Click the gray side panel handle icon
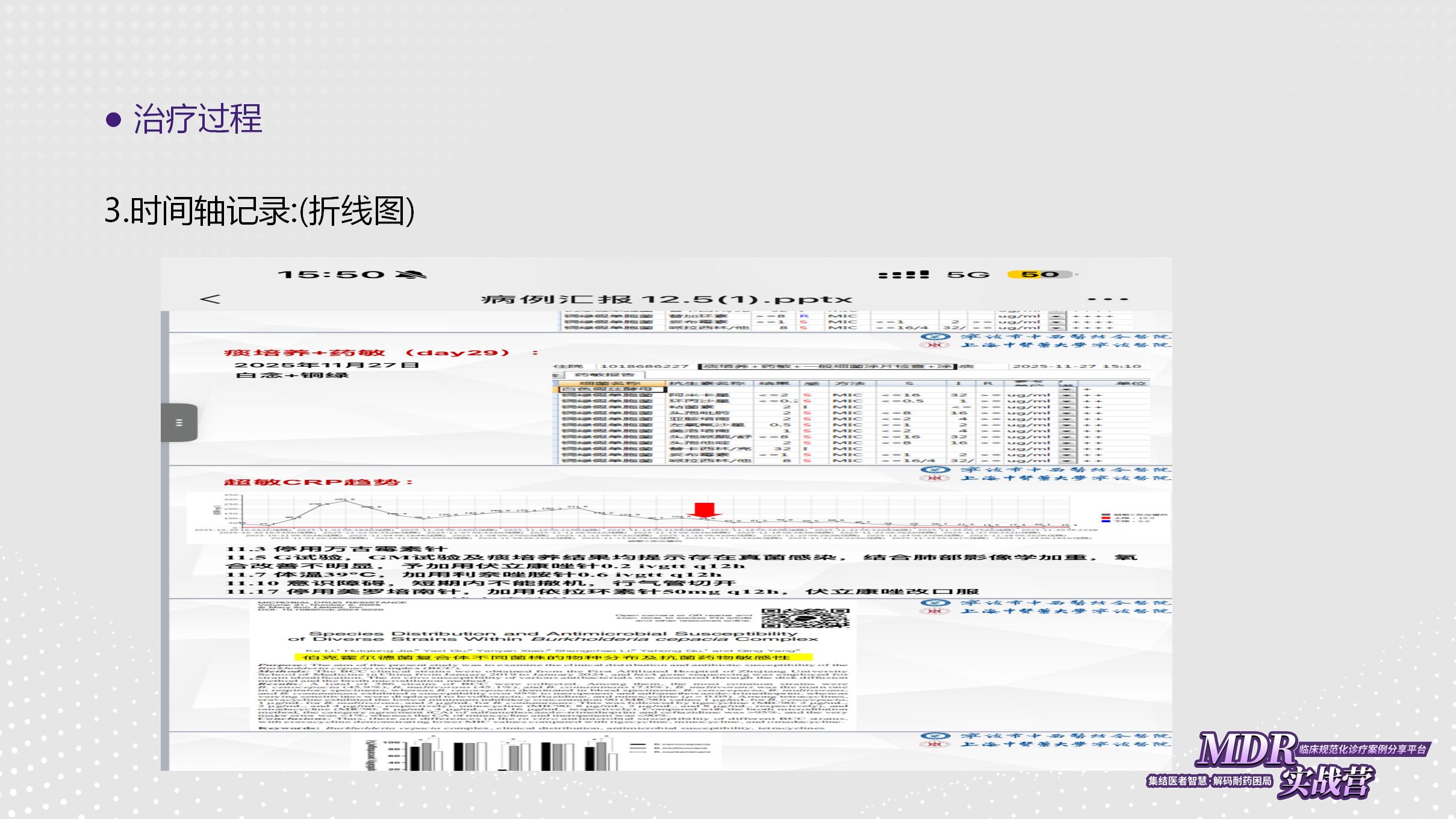The image size is (1456, 819). point(179,423)
